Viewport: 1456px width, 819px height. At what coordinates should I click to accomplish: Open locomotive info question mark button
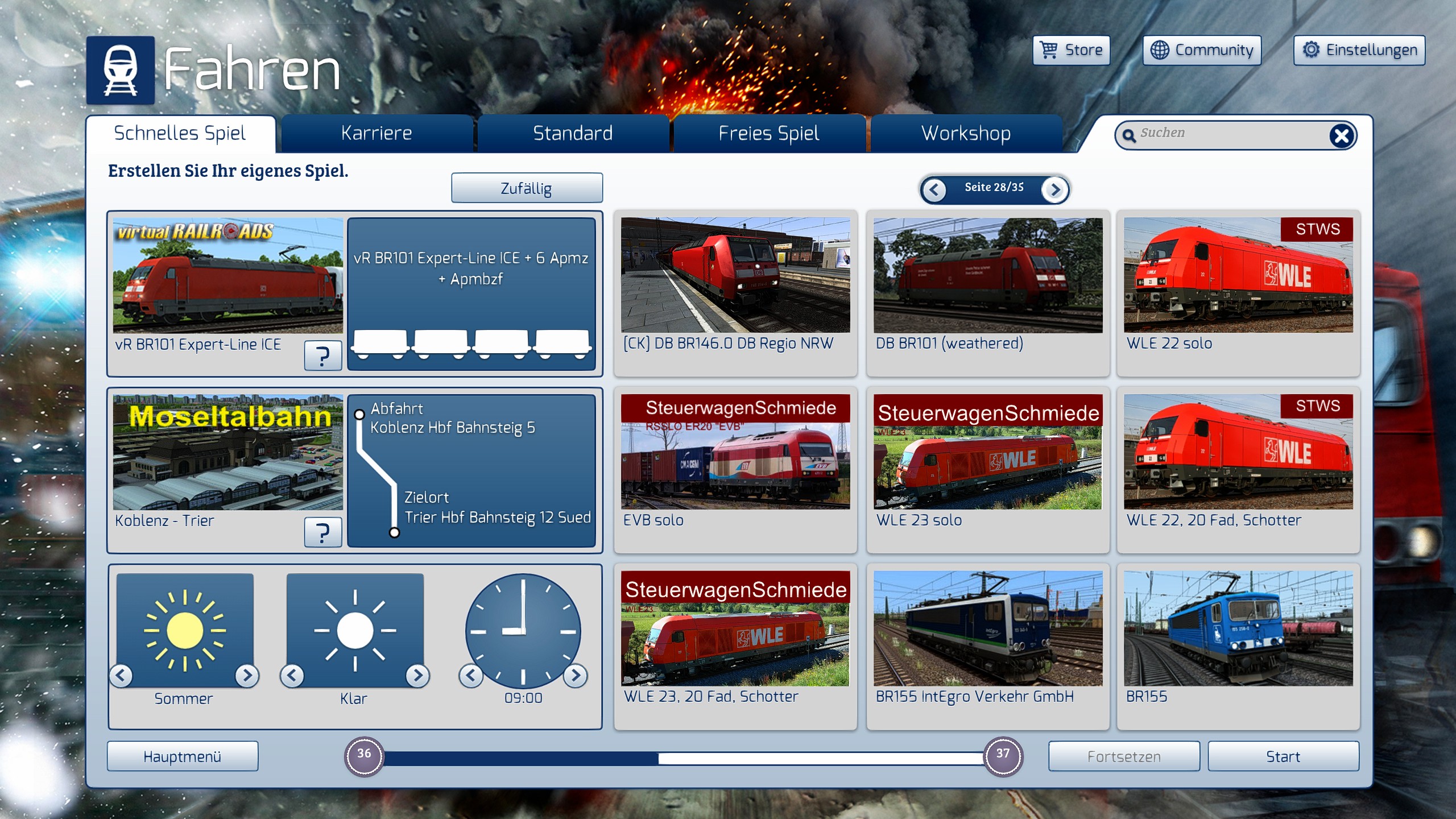tap(322, 356)
